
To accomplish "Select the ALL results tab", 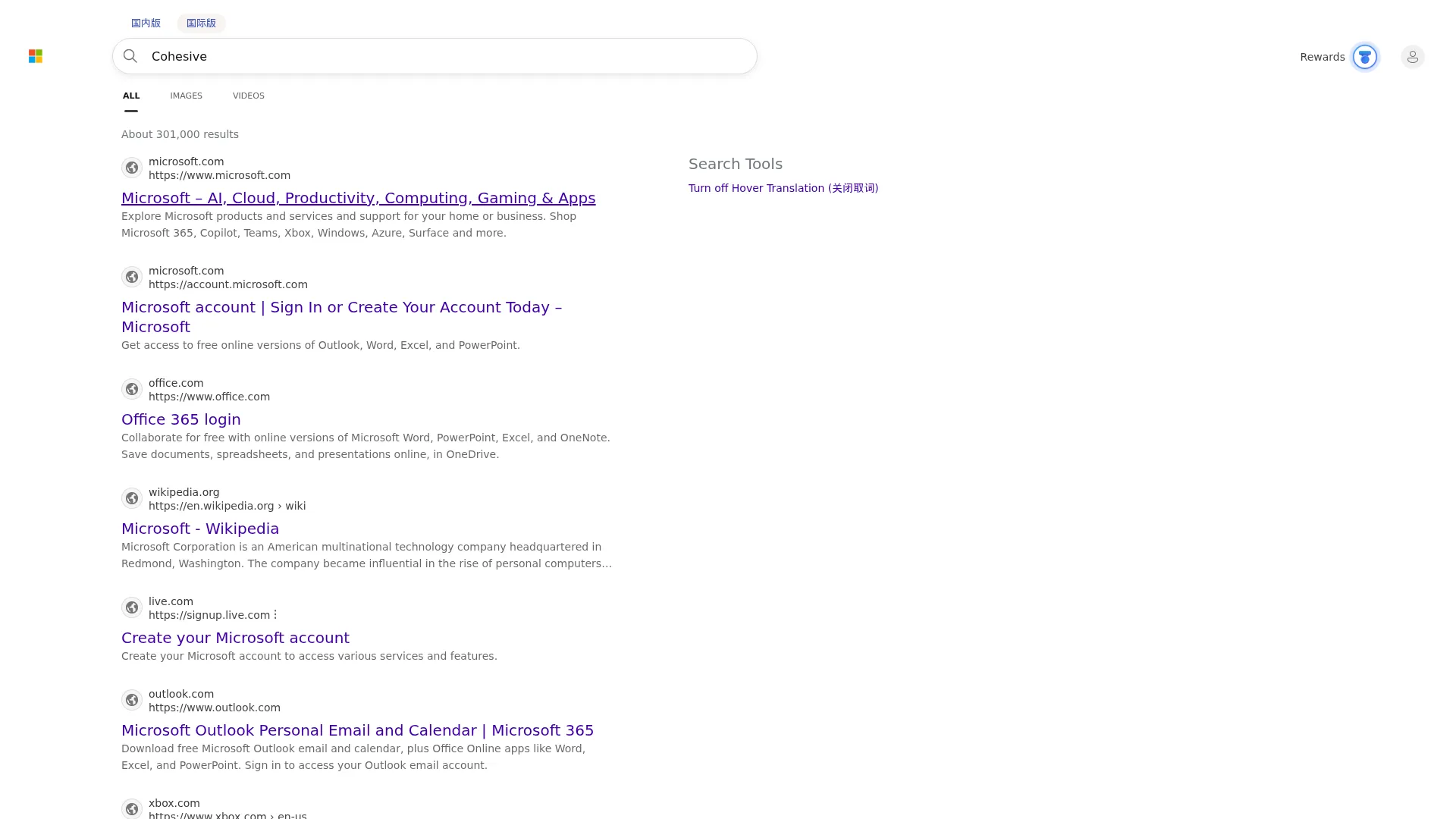I will click(131, 96).
